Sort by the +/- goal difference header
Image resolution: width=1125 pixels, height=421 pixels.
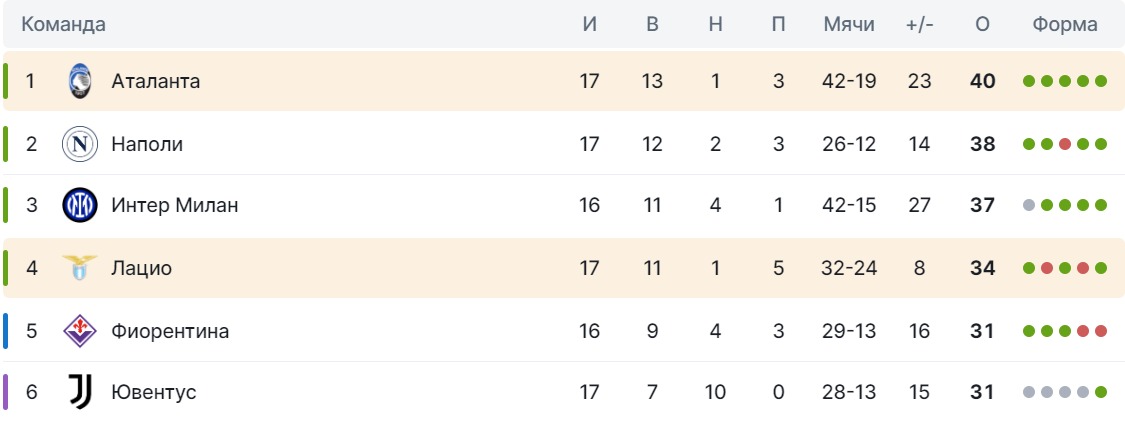pyautogui.click(x=919, y=25)
